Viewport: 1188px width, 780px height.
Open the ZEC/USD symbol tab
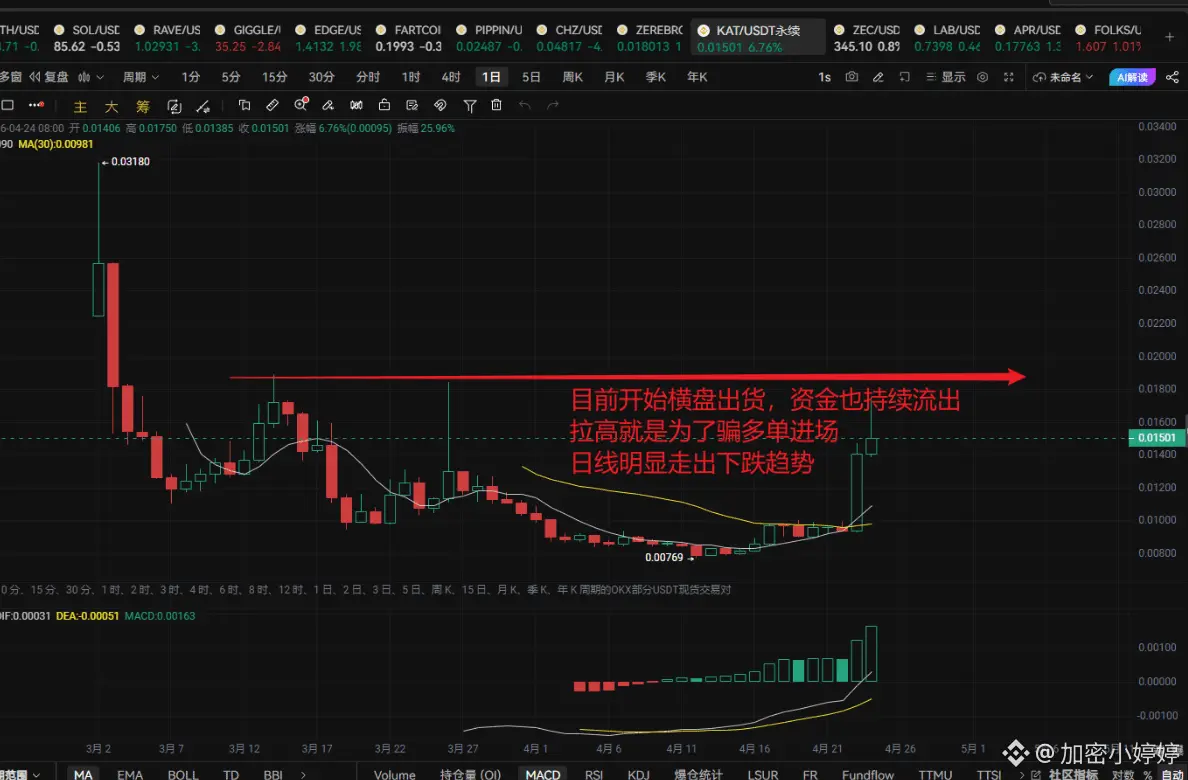(867, 37)
